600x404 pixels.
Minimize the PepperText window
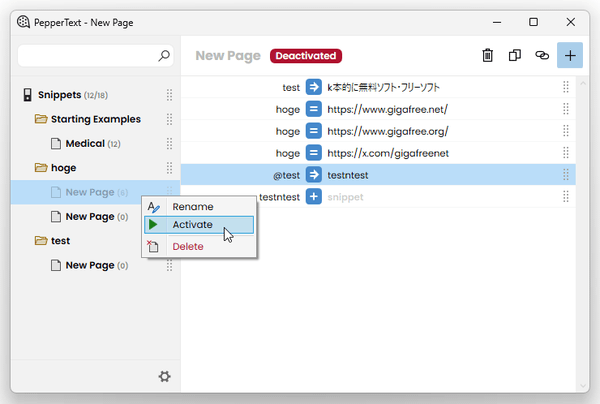click(497, 22)
